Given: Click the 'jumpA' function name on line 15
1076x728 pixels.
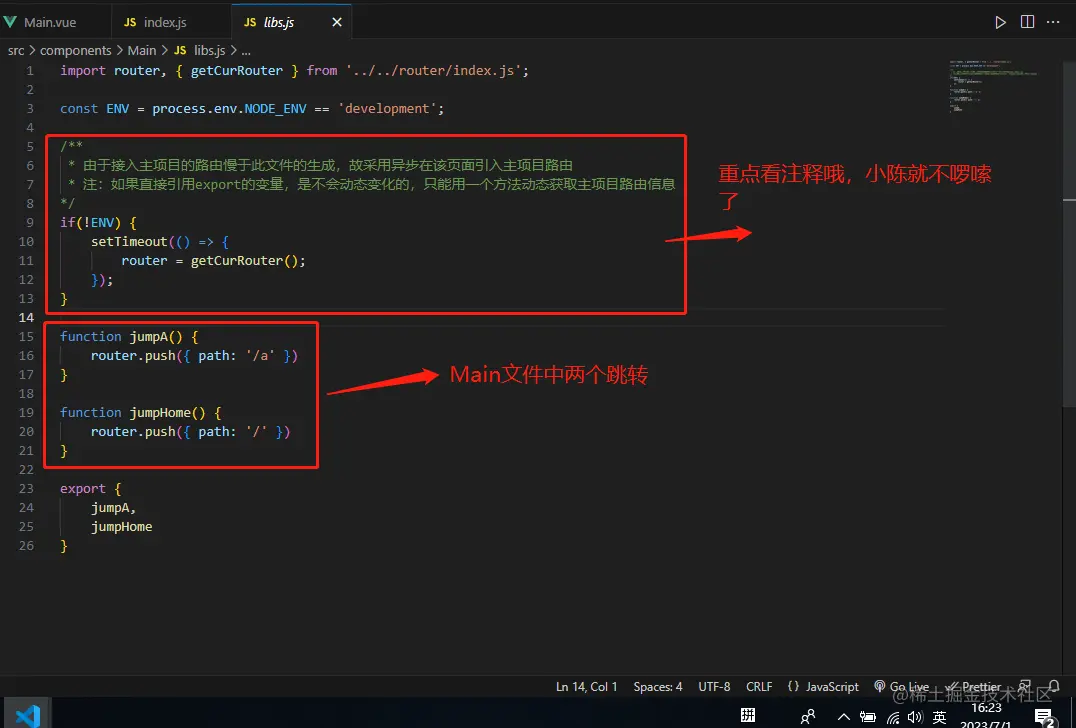Looking at the screenshot, I should (148, 336).
